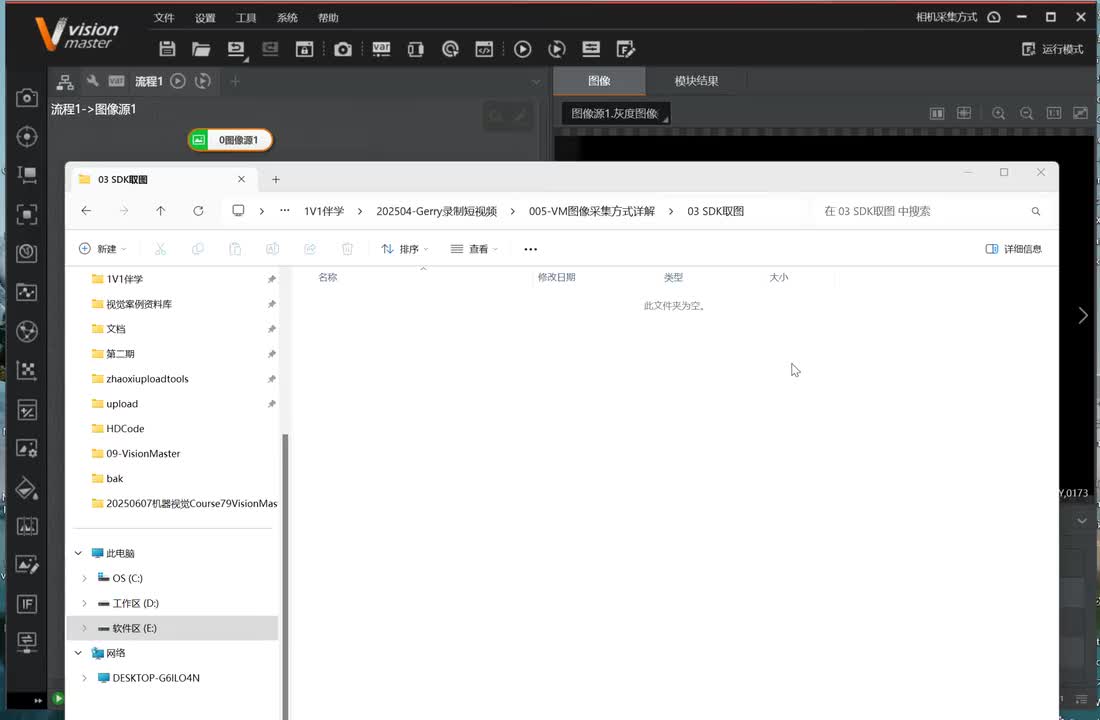Open a new Explorer tab
The height and width of the screenshot is (720, 1100).
(276, 180)
